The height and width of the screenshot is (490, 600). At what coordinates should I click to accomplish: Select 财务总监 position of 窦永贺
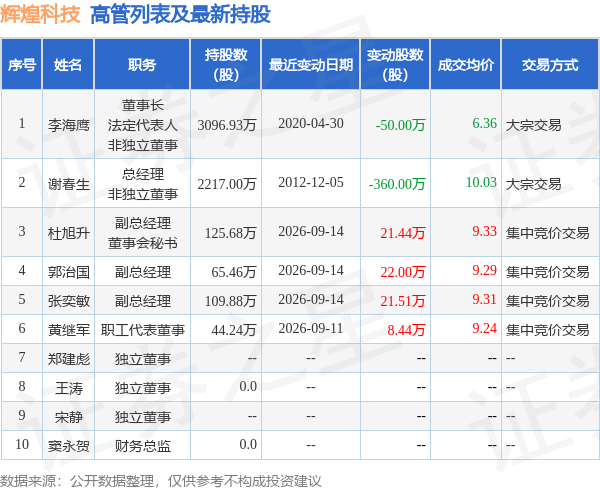point(143,446)
